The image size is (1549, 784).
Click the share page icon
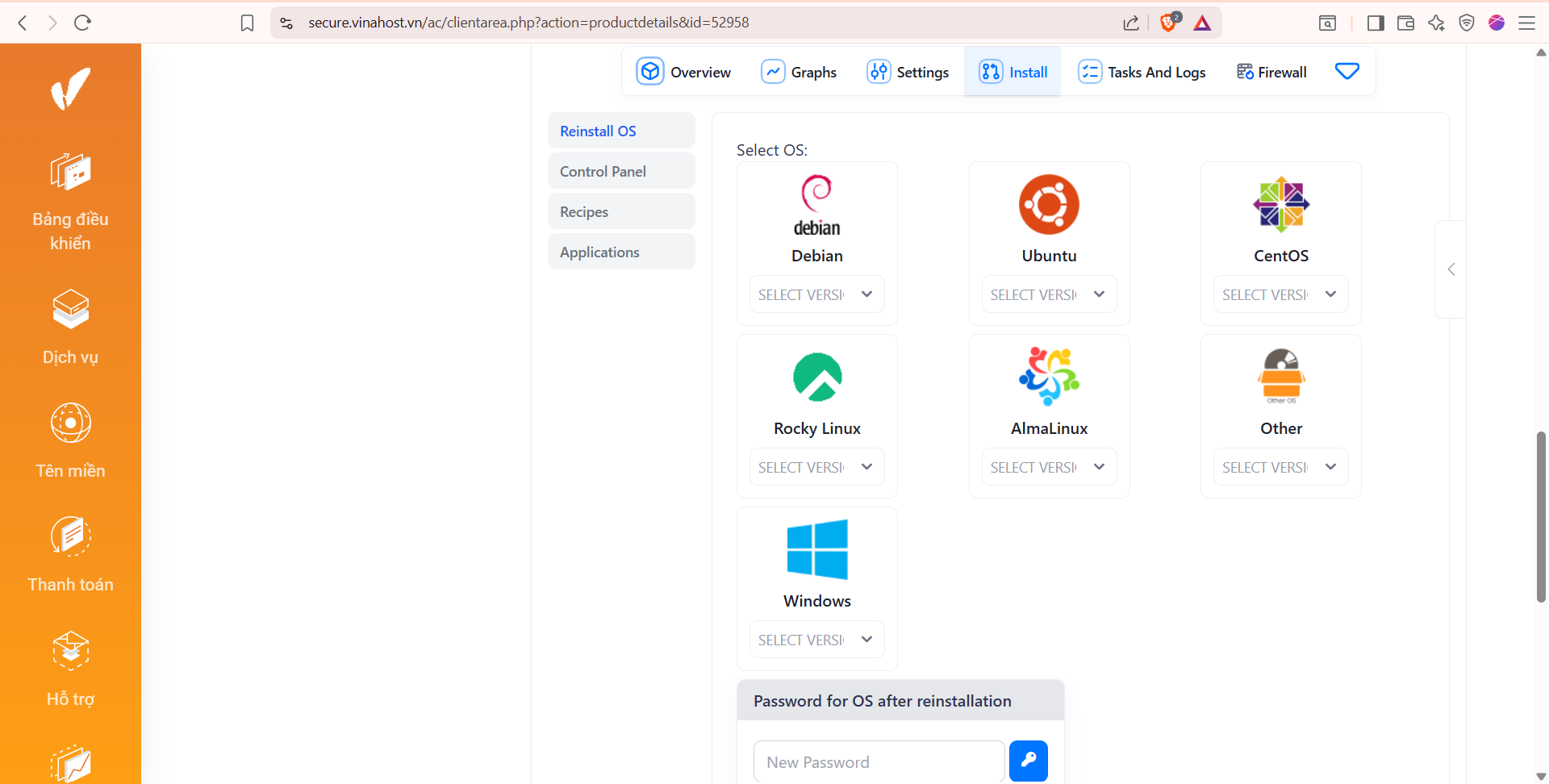[x=1131, y=23]
